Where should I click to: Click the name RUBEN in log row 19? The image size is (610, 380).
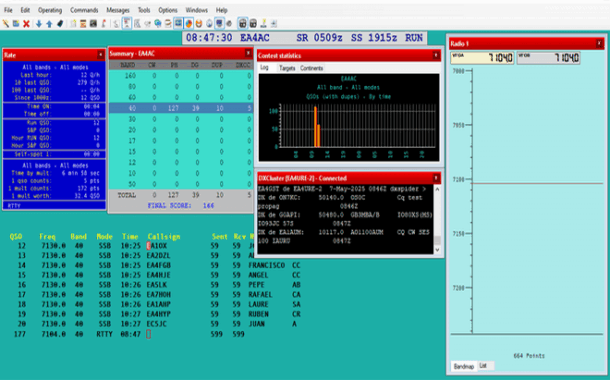258,314
